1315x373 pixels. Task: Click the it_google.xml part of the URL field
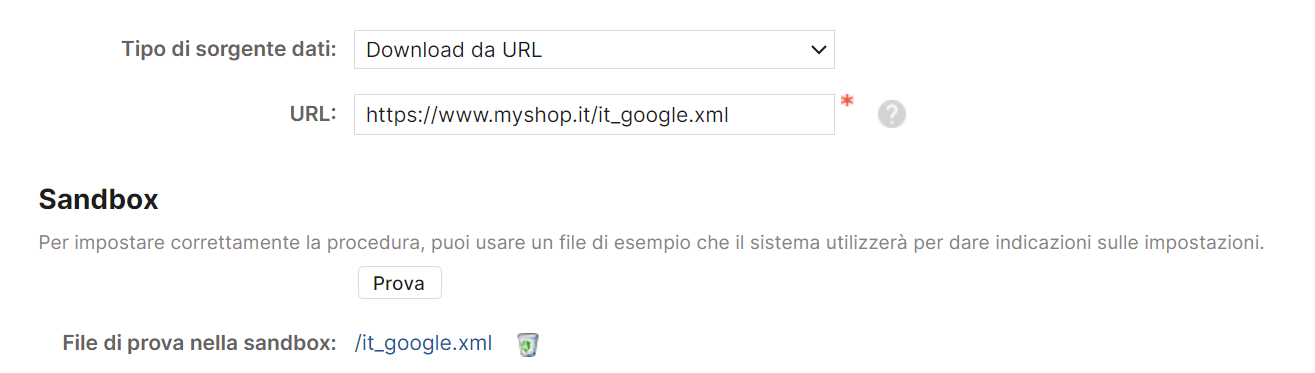pyautogui.click(x=660, y=115)
